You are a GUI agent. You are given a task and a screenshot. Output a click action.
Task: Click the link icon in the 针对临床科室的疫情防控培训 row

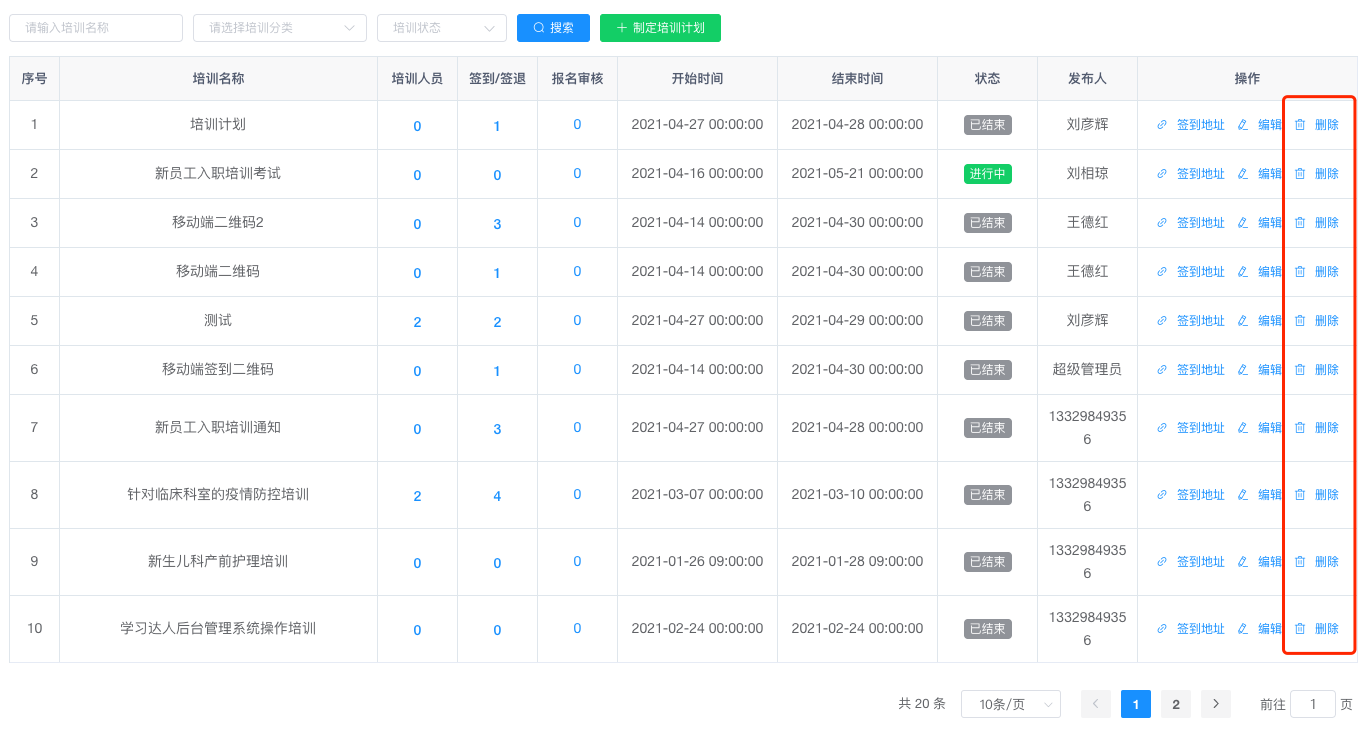(1162, 495)
